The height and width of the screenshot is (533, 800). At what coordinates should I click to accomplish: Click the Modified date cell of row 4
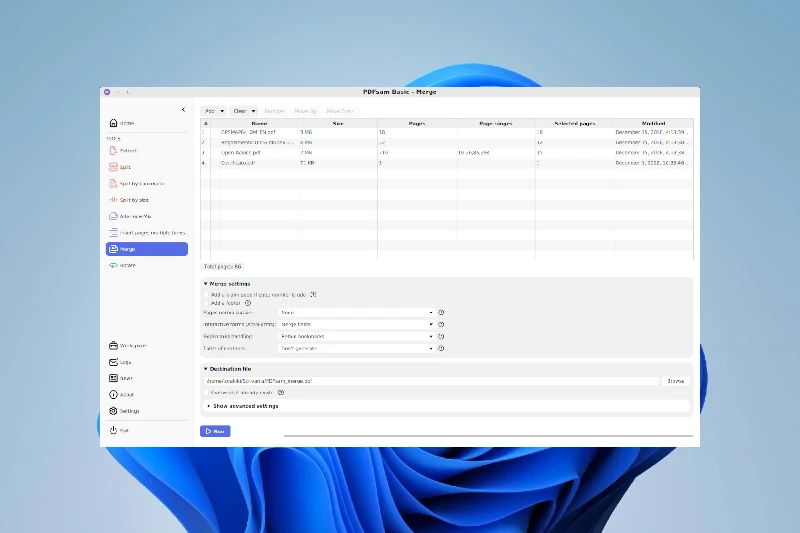click(x=652, y=163)
